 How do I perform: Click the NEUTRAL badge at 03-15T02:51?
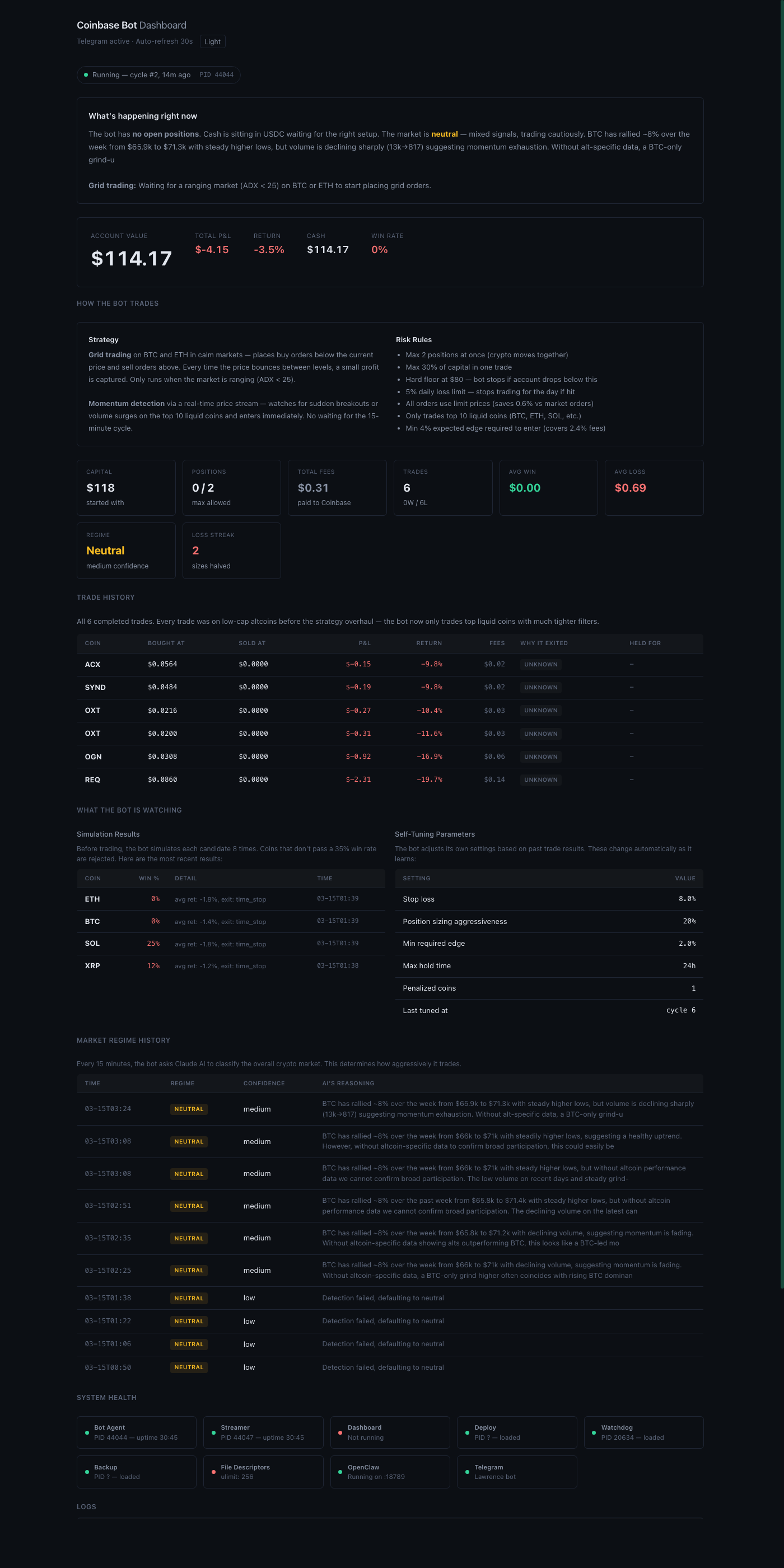tap(189, 1206)
